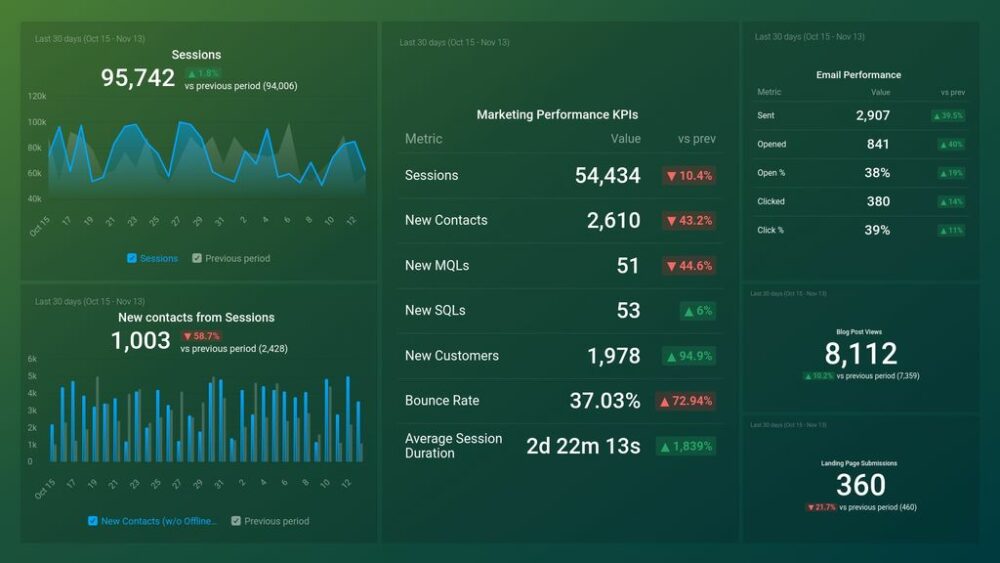Click the date range label above Email Performance
This screenshot has height=563, width=1000.
[810, 37]
